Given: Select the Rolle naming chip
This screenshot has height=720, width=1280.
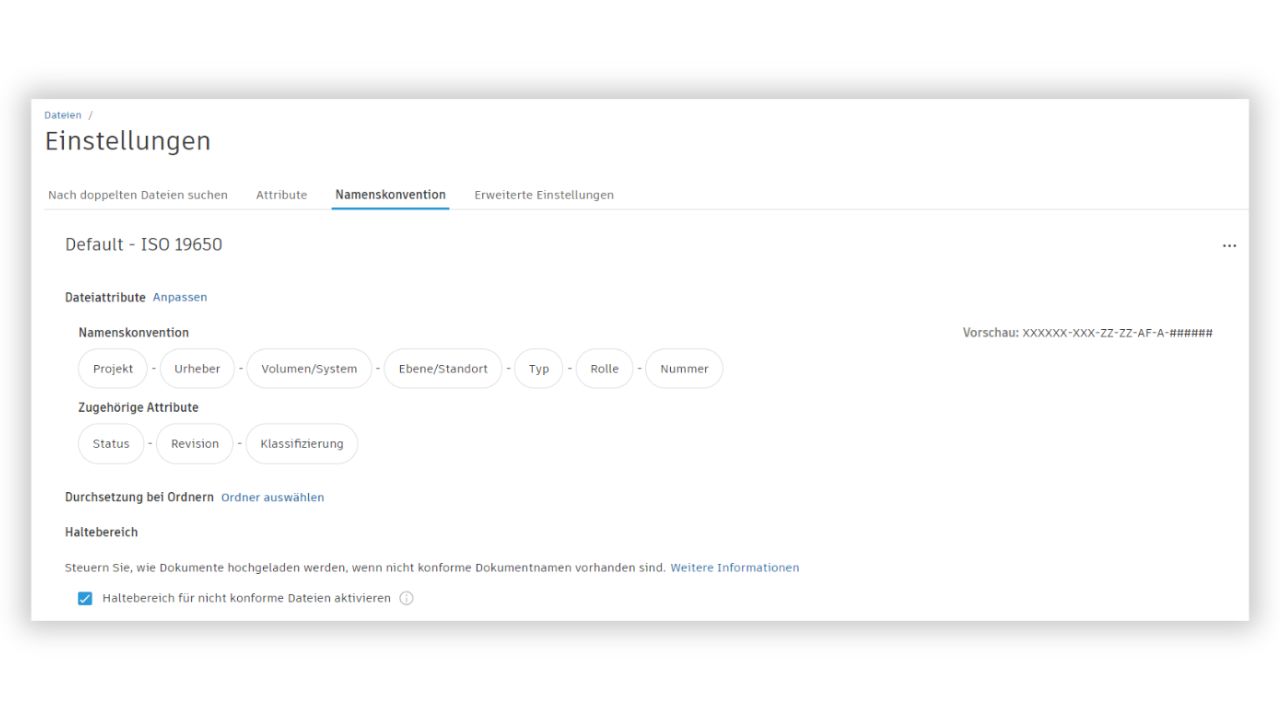Looking at the screenshot, I should coord(604,369).
